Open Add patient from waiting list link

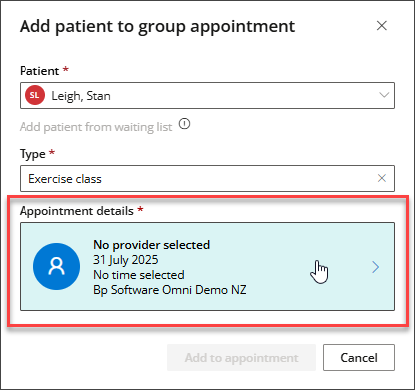click(96, 127)
